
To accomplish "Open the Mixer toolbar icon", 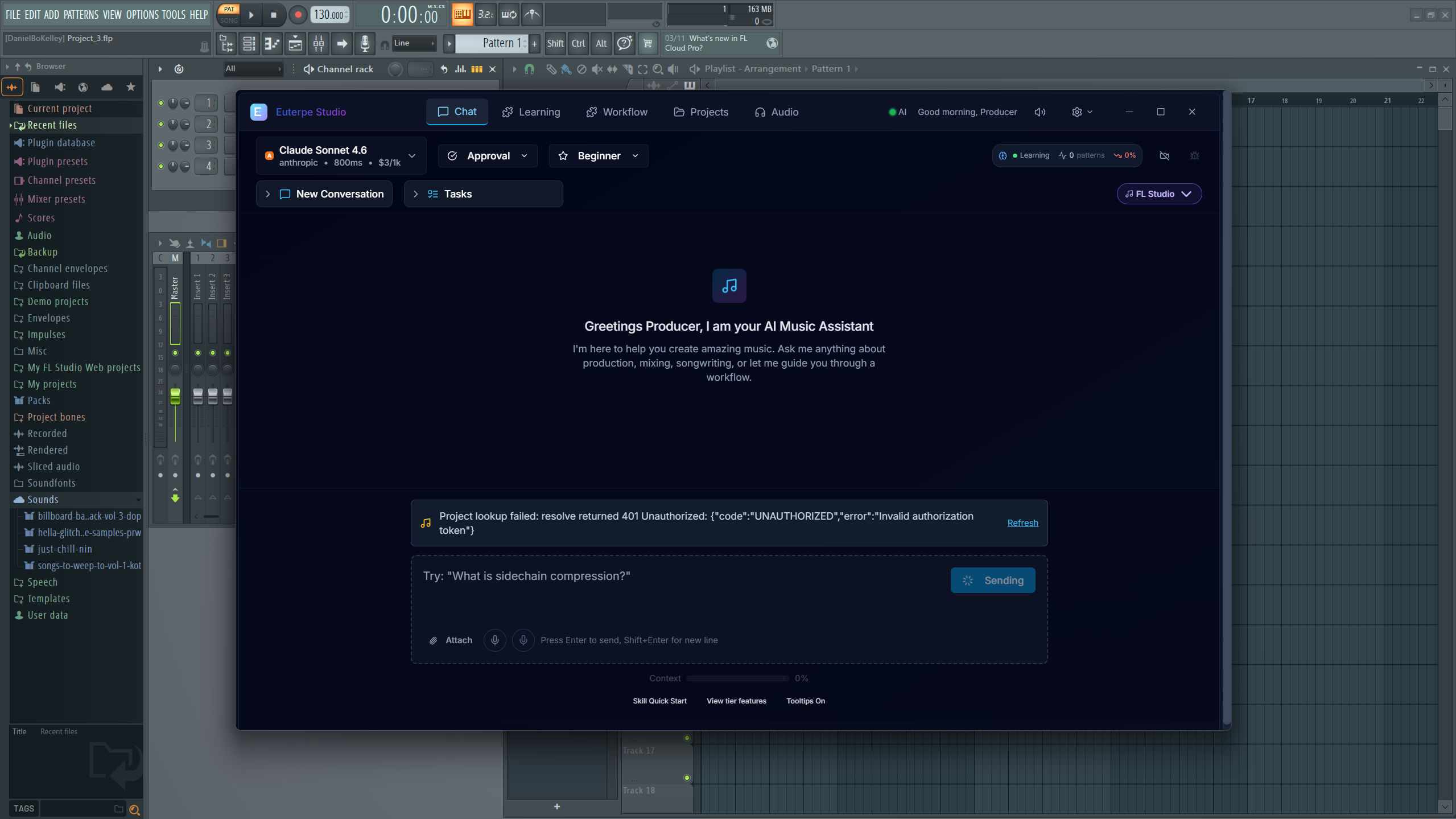I will 319,43.
